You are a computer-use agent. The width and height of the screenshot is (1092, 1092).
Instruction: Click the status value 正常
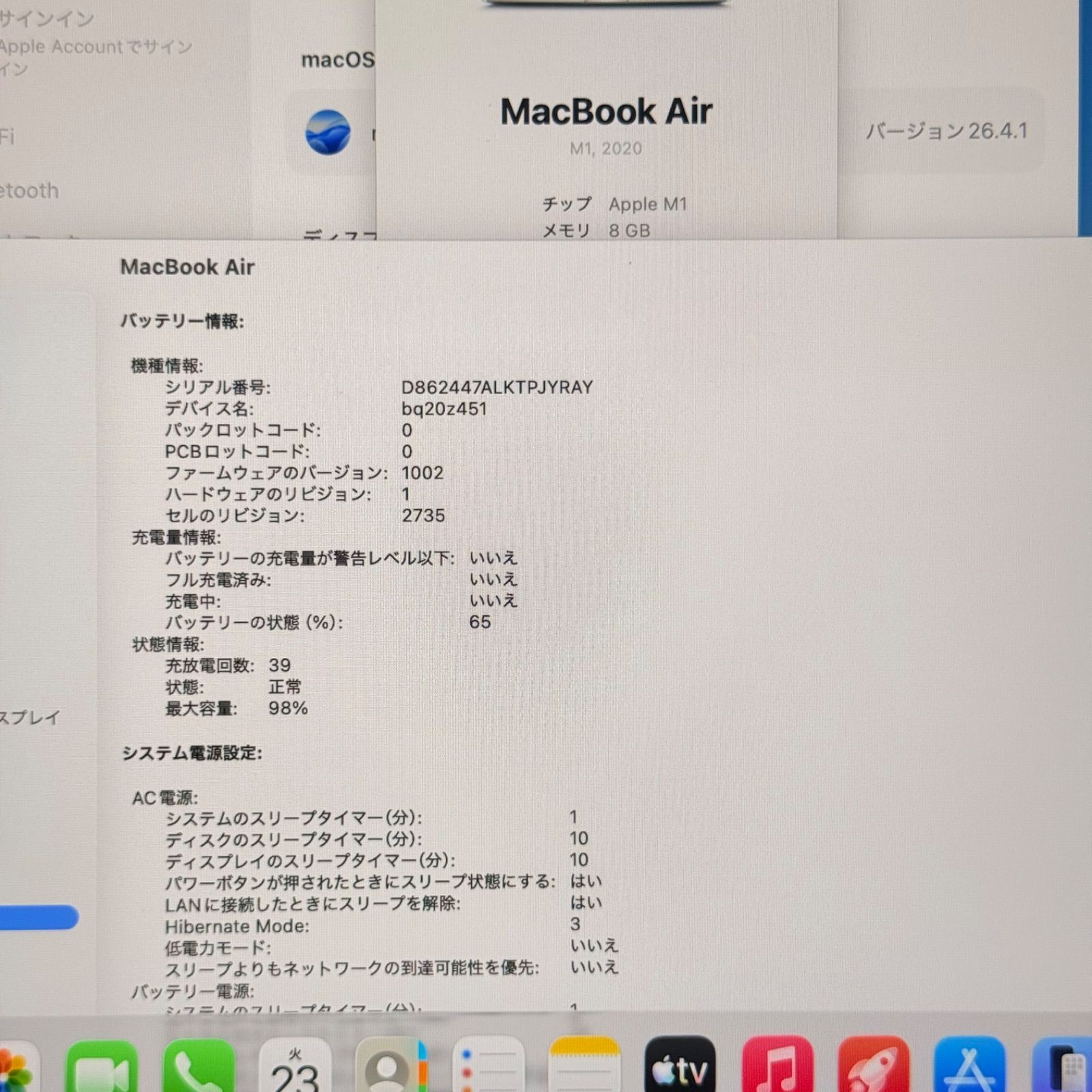click(x=285, y=687)
